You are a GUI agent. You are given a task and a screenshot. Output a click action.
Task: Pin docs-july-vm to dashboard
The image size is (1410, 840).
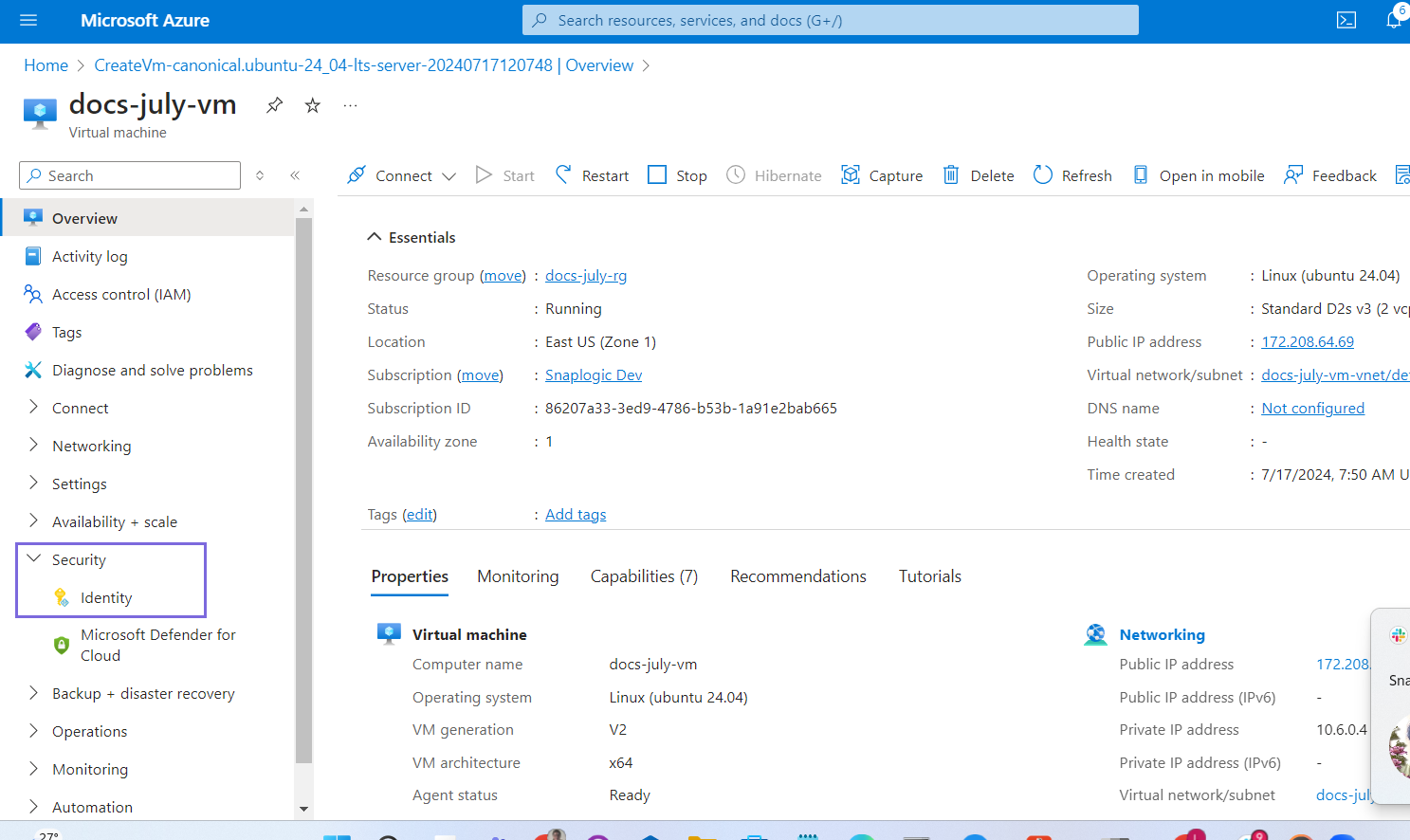pos(275,105)
